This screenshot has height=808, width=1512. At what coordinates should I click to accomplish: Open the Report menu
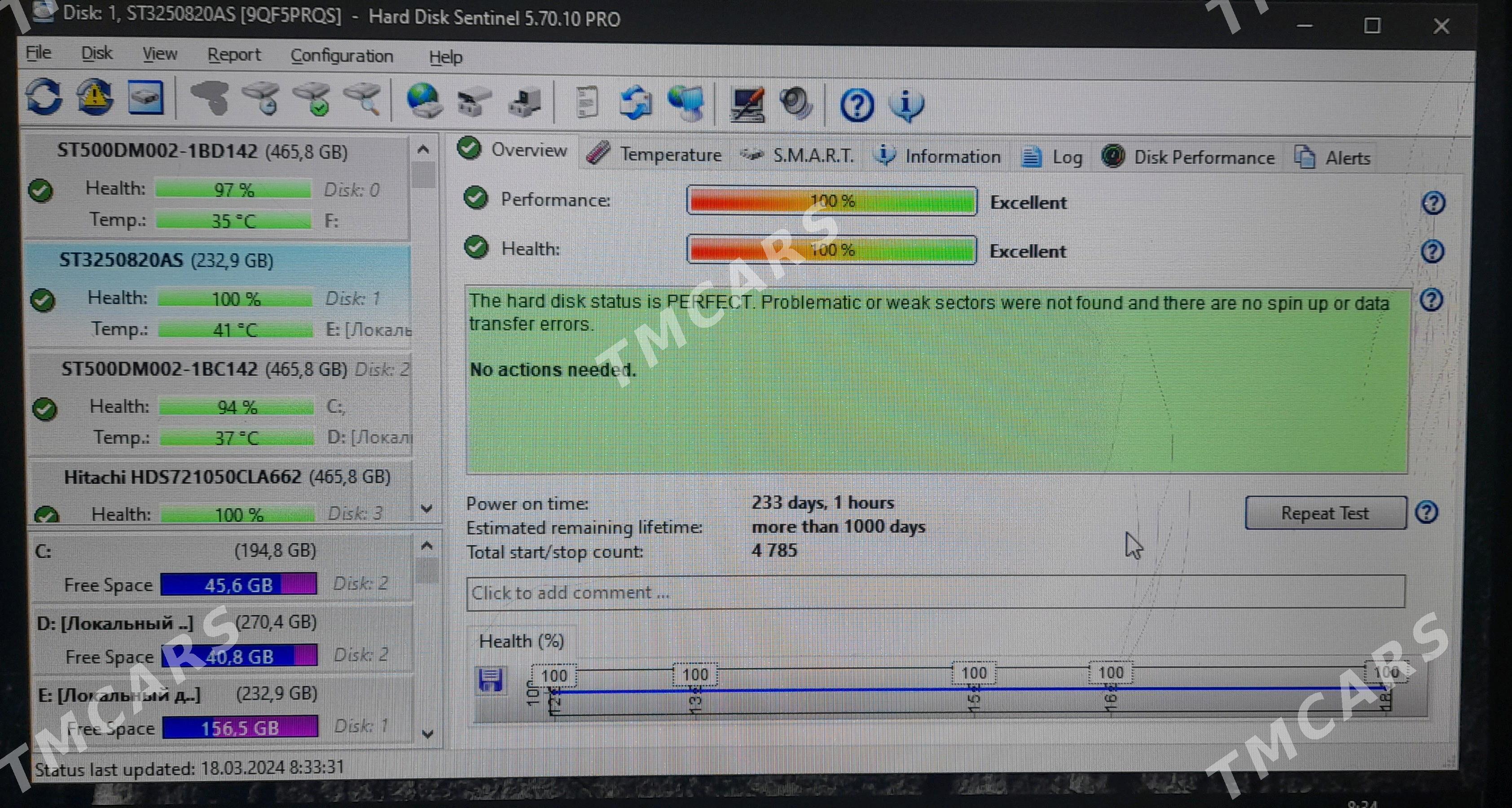[x=233, y=55]
